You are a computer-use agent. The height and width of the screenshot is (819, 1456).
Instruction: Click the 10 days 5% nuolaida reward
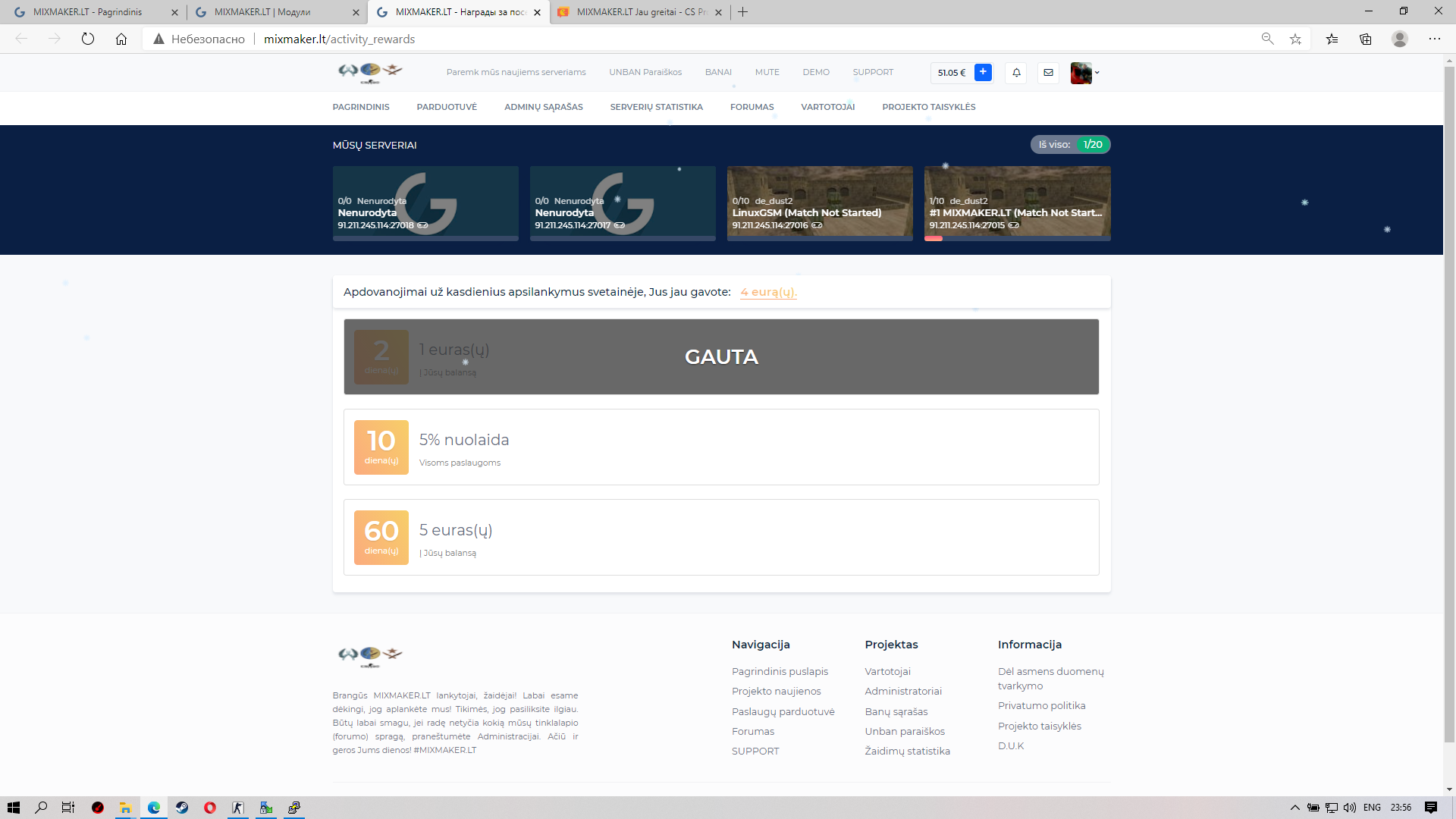721,447
